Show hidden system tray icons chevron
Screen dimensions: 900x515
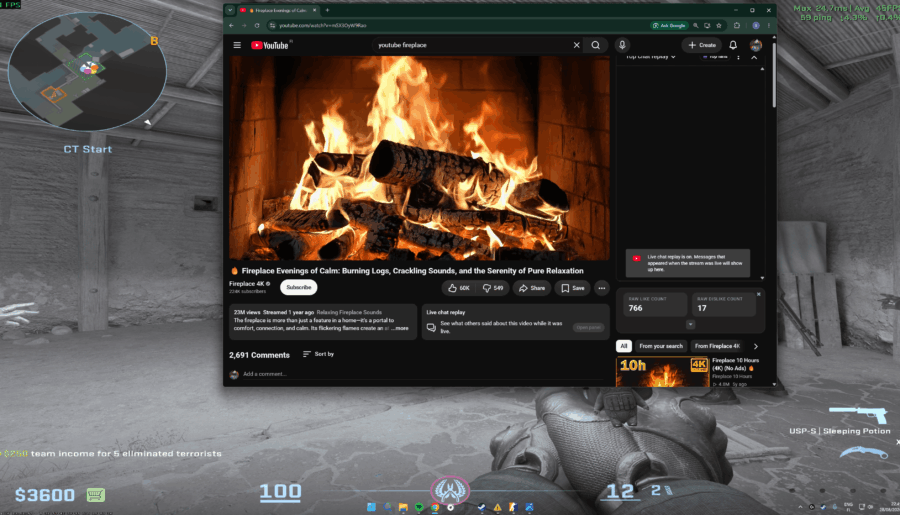(800, 507)
